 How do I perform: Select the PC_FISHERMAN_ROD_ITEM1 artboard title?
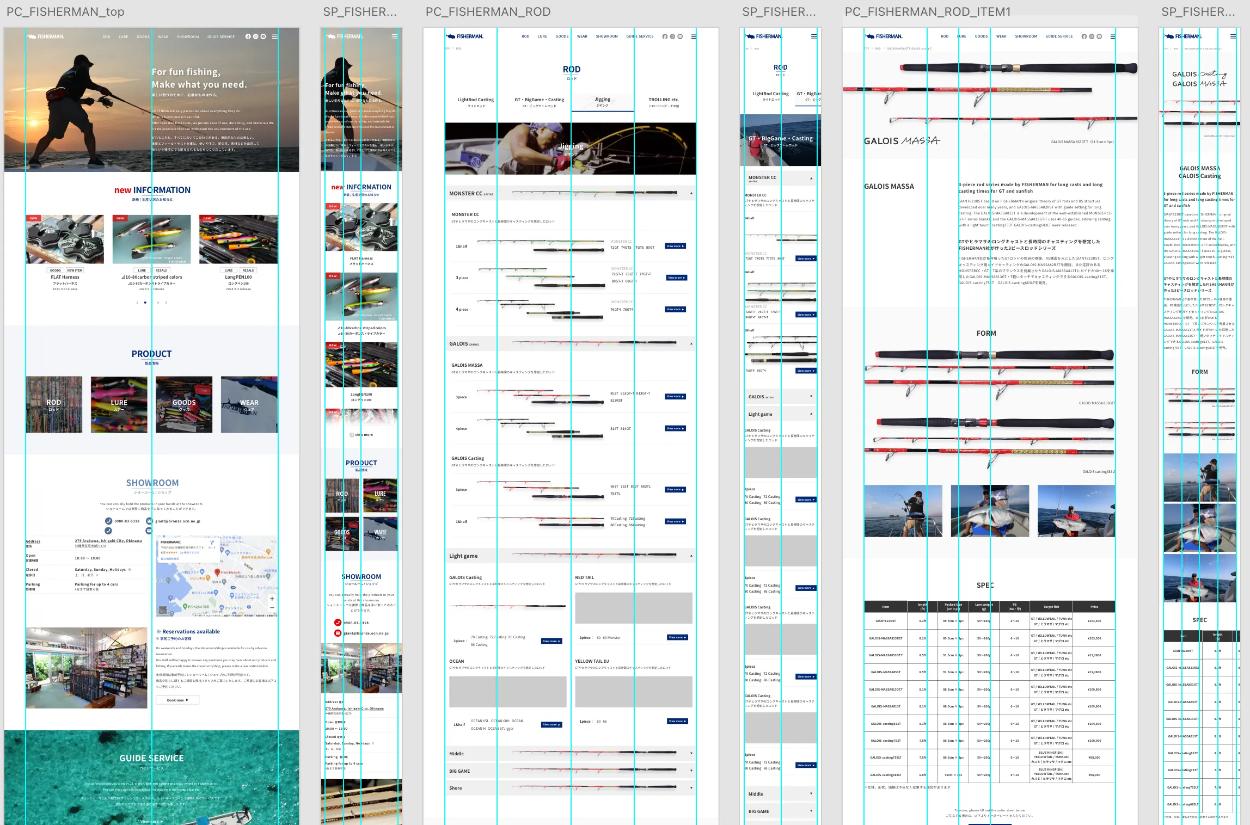tap(927, 12)
